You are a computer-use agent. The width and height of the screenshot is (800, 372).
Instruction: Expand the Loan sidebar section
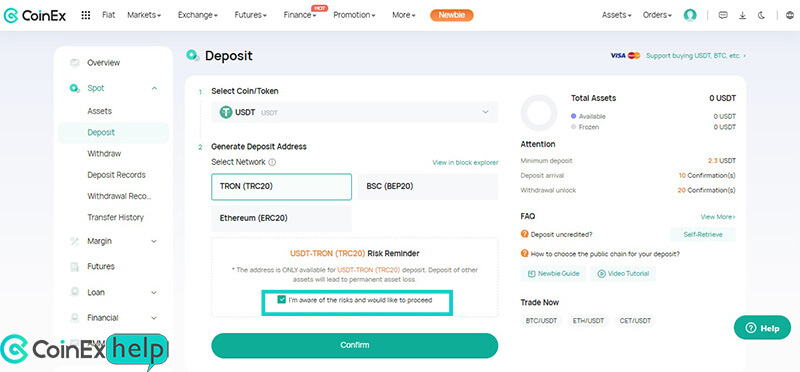pos(154,292)
